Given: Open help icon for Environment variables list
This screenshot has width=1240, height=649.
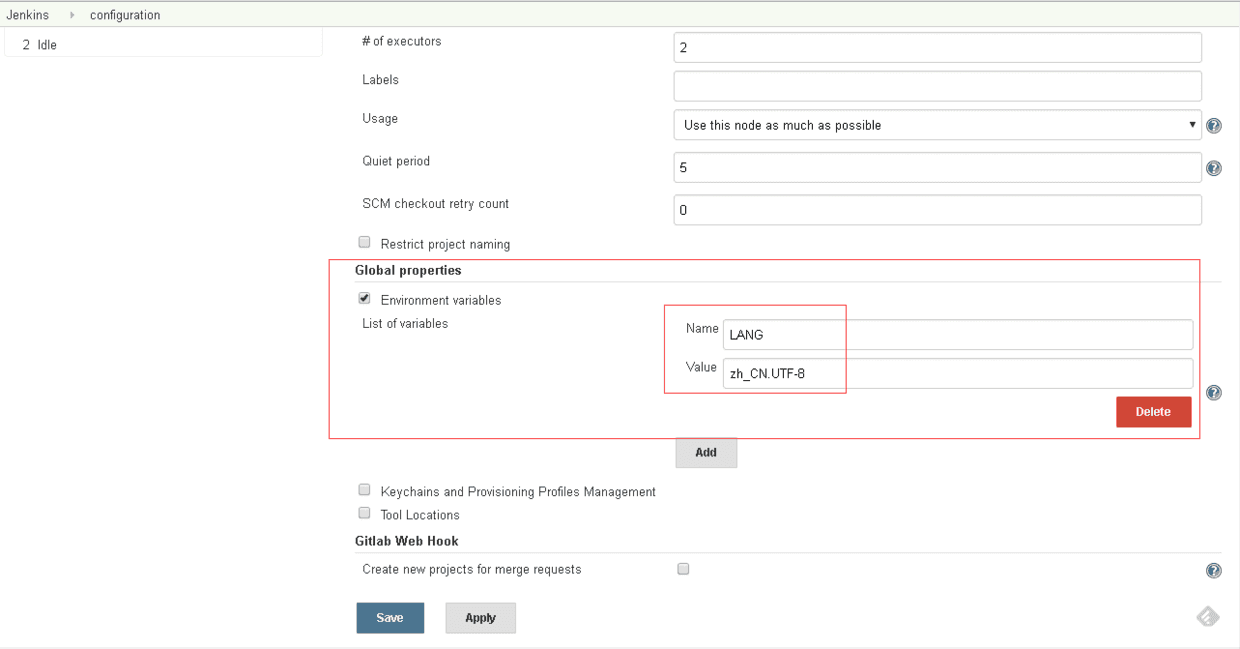Looking at the screenshot, I should click(1214, 393).
